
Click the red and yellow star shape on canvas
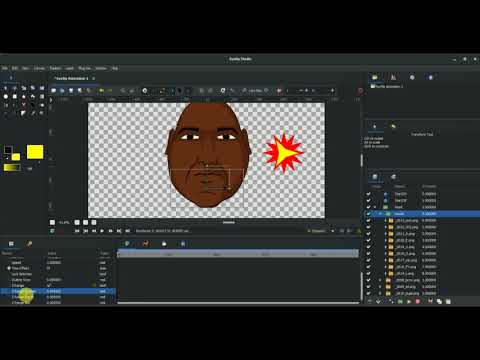coord(283,153)
